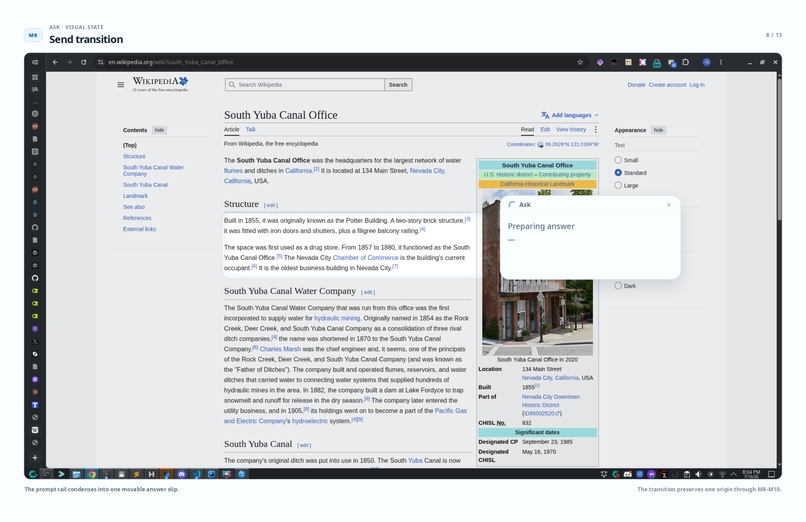Reload the Wikipedia page
This screenshot has height=522, width=806.
[x=83, y=62]
